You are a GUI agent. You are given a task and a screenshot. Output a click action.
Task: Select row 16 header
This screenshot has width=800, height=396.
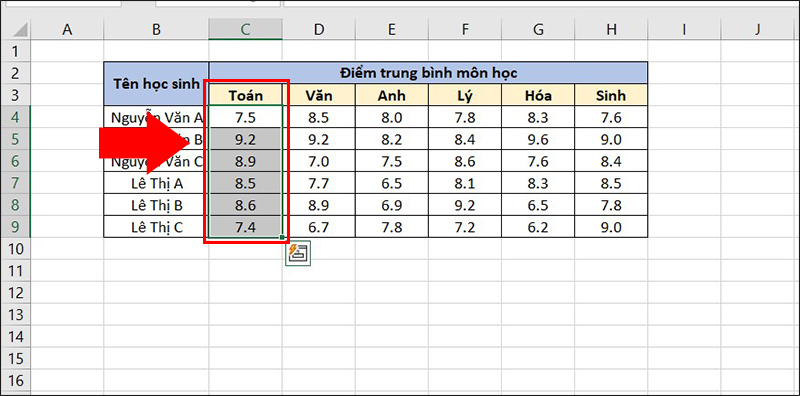tap(16, 380)
